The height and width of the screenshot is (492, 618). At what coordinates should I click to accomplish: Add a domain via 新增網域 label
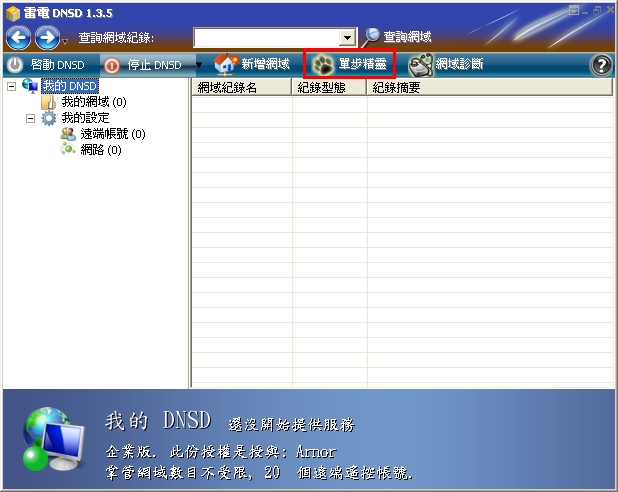(265, 64)
